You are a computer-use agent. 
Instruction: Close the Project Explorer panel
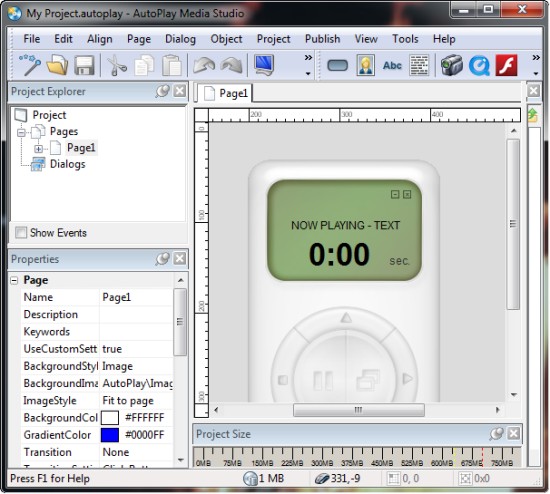point(180,91)
